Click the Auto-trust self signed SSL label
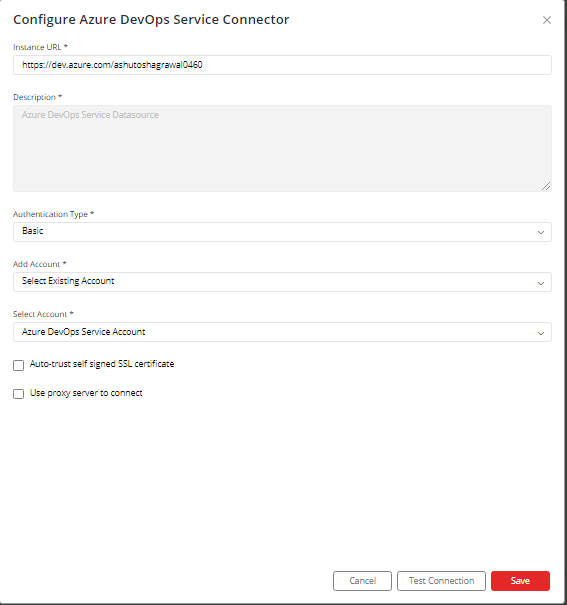The height and width of the screenshot is (605, 567). point(102,364)
